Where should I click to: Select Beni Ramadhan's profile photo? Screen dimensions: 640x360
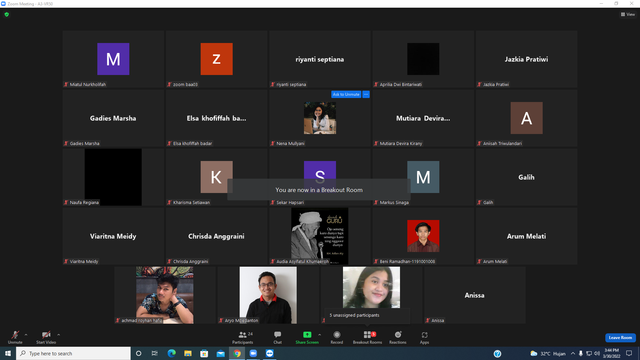coord(423,236)
